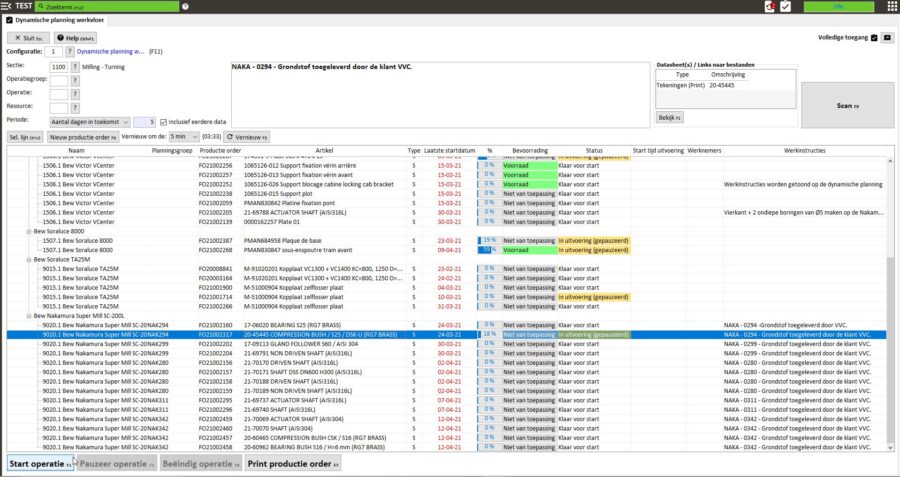Toggle the Volledige toegang checkbox
The image size is (900, 477).
[874, 38]
